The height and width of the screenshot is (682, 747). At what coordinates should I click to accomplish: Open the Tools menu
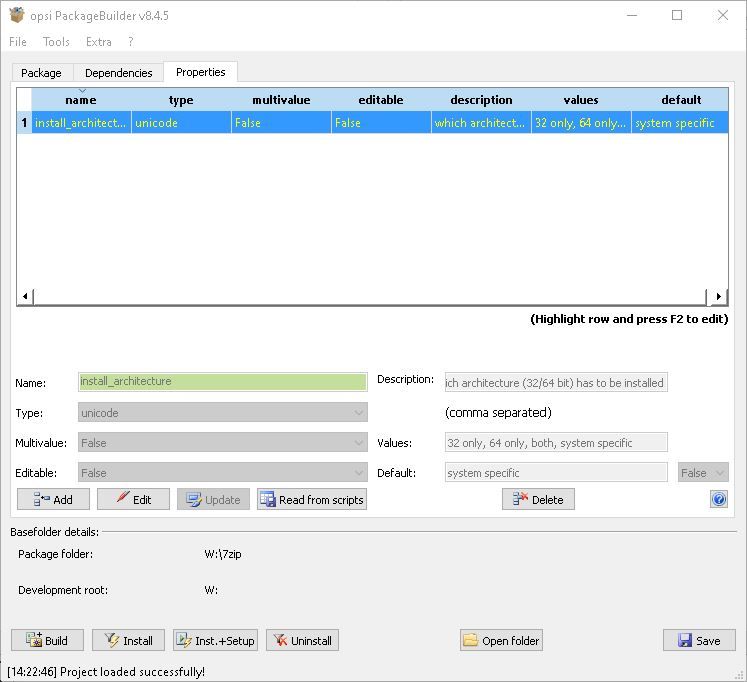(56, 42)
